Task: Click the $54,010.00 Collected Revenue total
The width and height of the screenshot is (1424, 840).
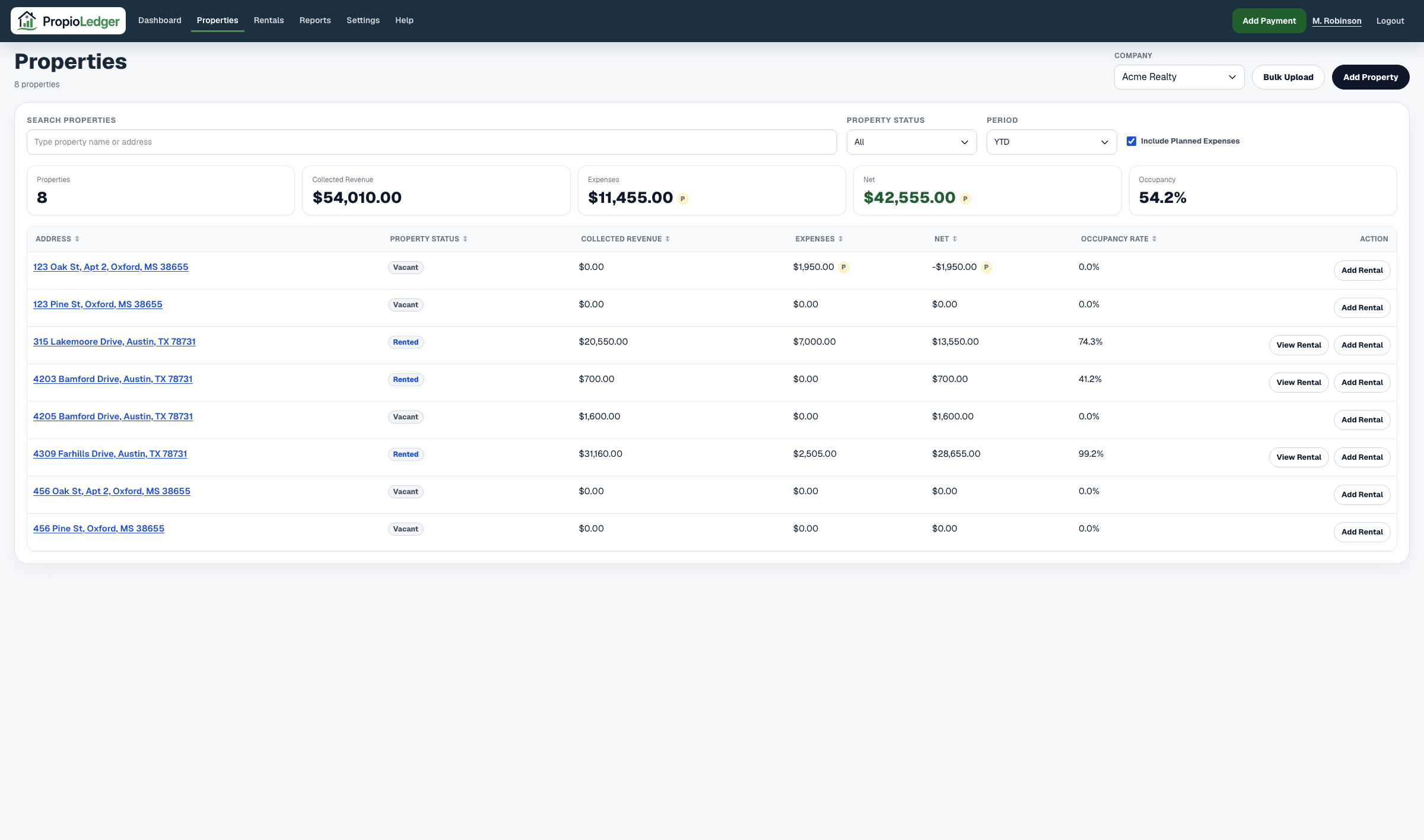Action: click(x=357, y=198)
